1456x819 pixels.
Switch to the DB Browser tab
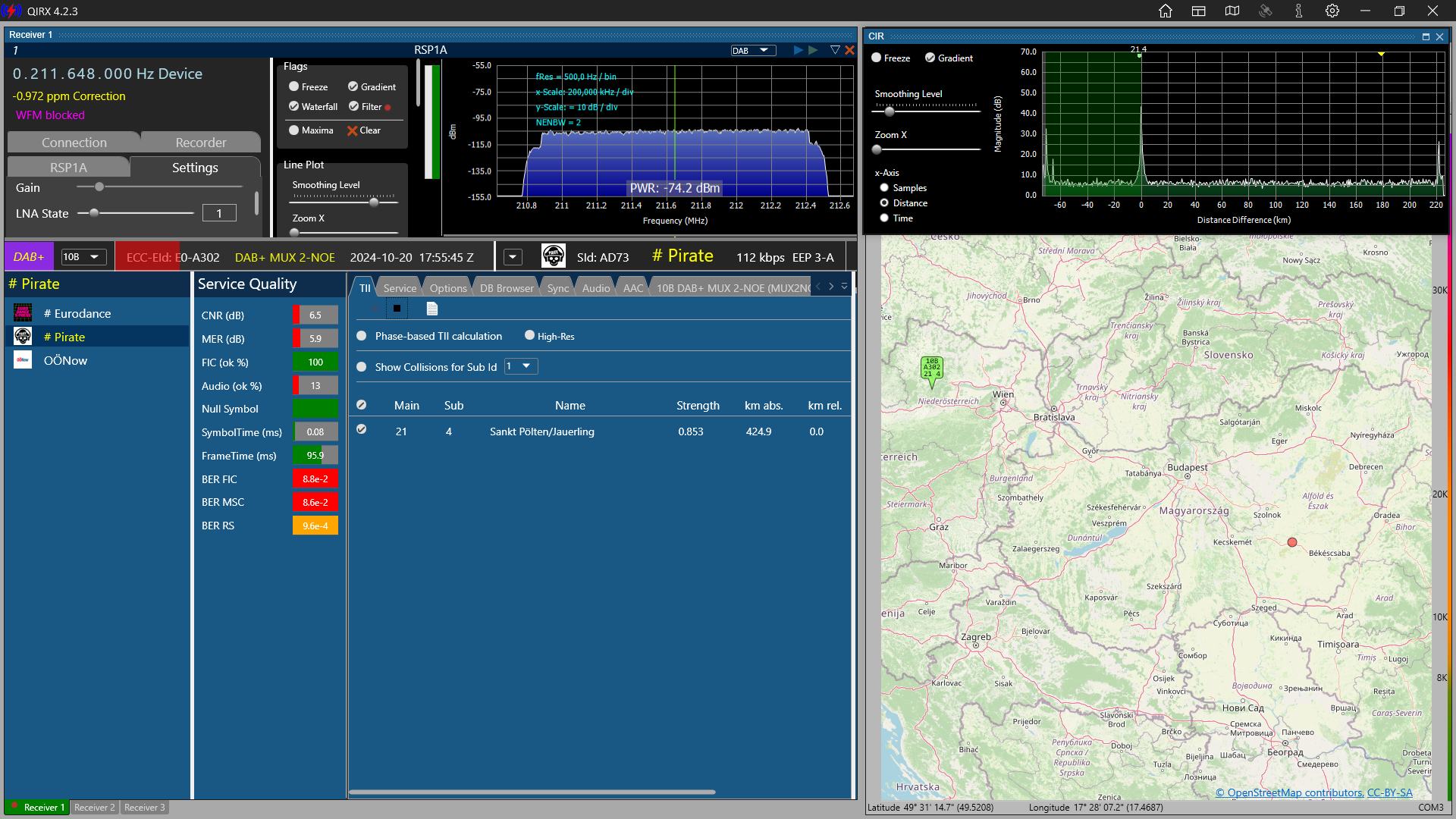click(507, 288)
